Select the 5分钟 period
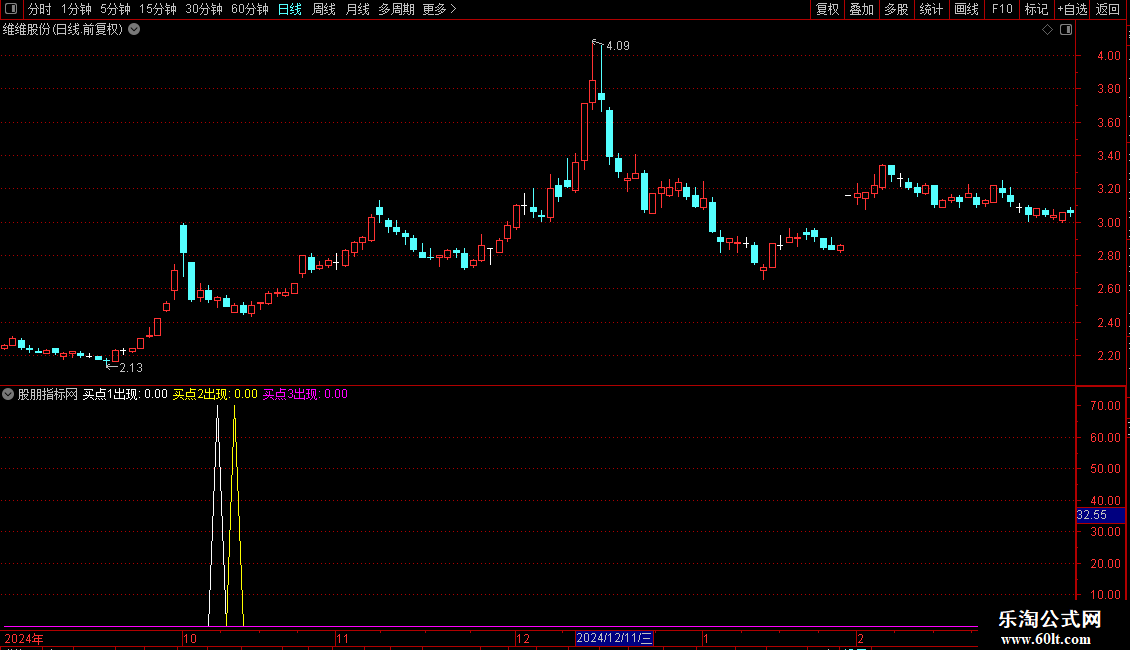1130x650 pixels. click(115, 9)
